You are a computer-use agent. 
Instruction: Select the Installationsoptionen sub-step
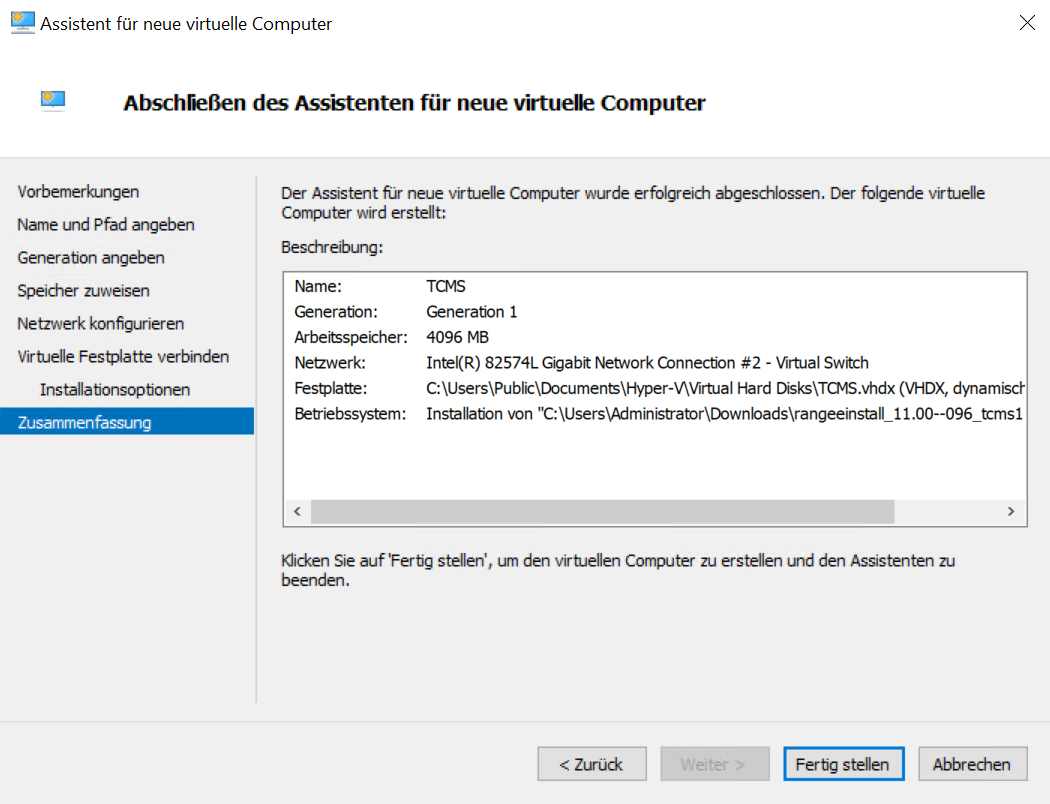coord(115,389)
